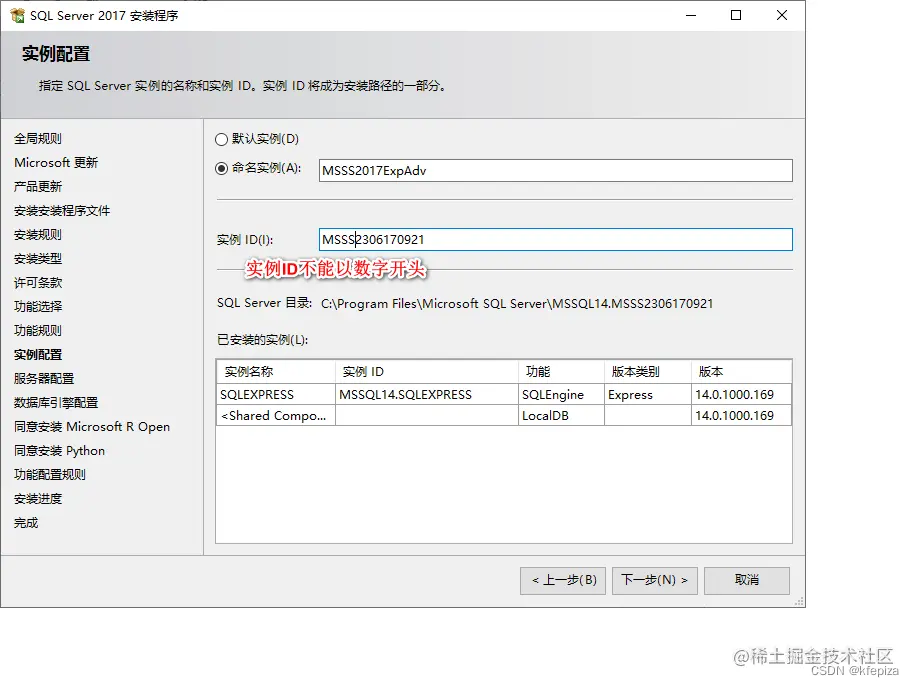点击"取消"按钮

[746, 580]
